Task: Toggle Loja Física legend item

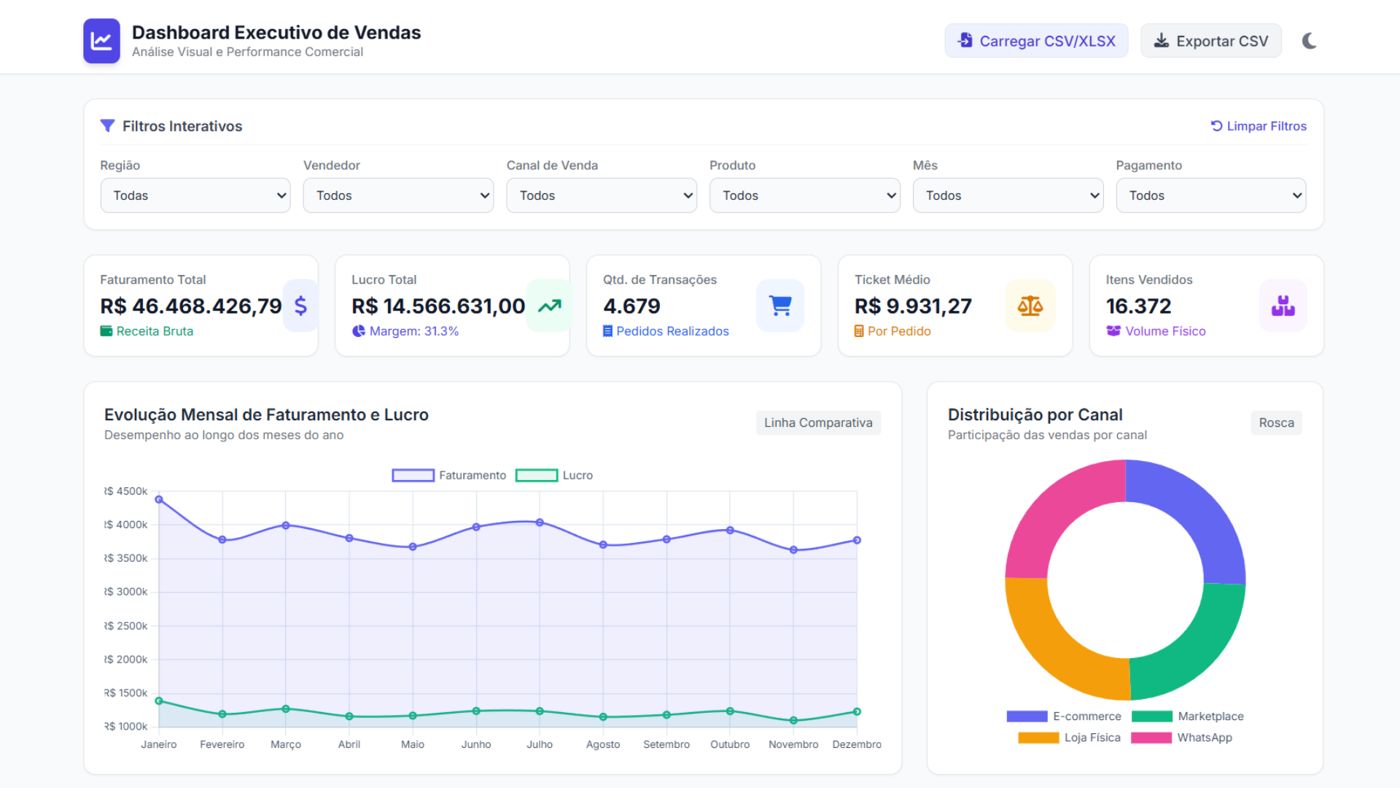Action: (x=1069, y=738)
